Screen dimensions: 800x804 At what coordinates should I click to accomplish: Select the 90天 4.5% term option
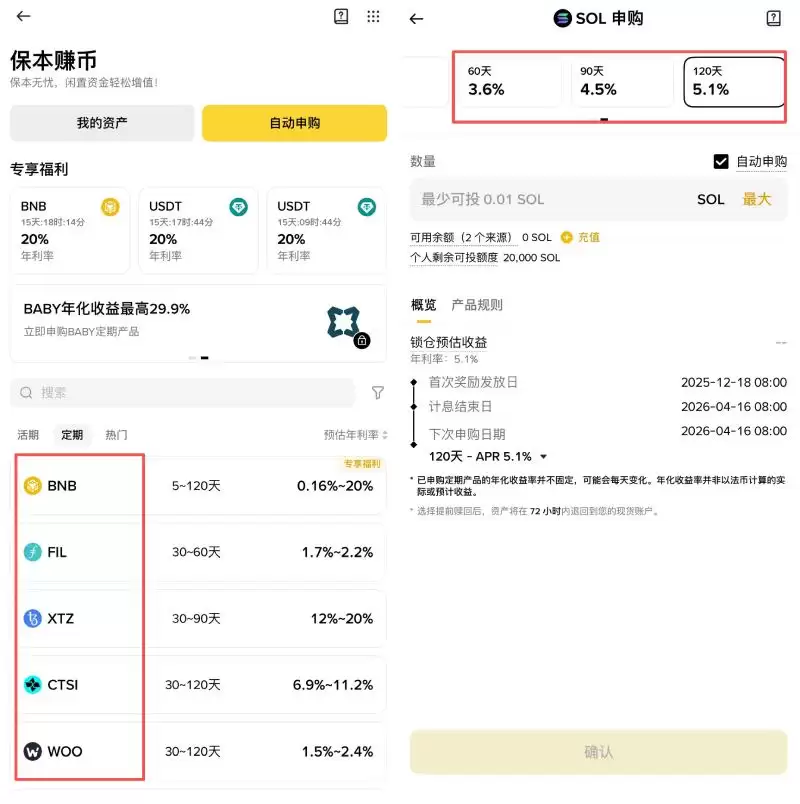(x=622, y=82)
